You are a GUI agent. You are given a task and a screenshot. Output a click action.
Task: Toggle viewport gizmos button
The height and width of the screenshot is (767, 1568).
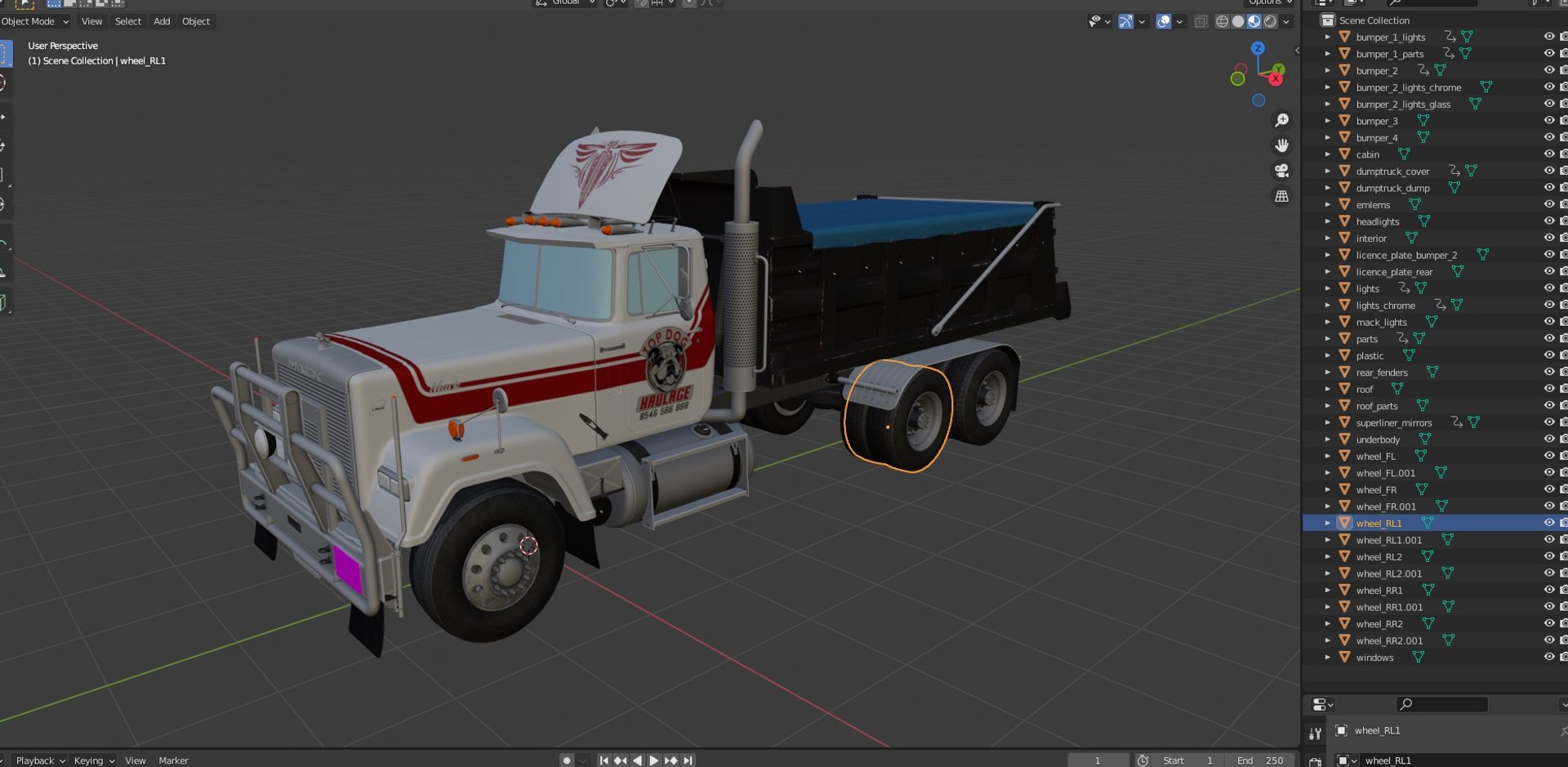(1125, 22)
